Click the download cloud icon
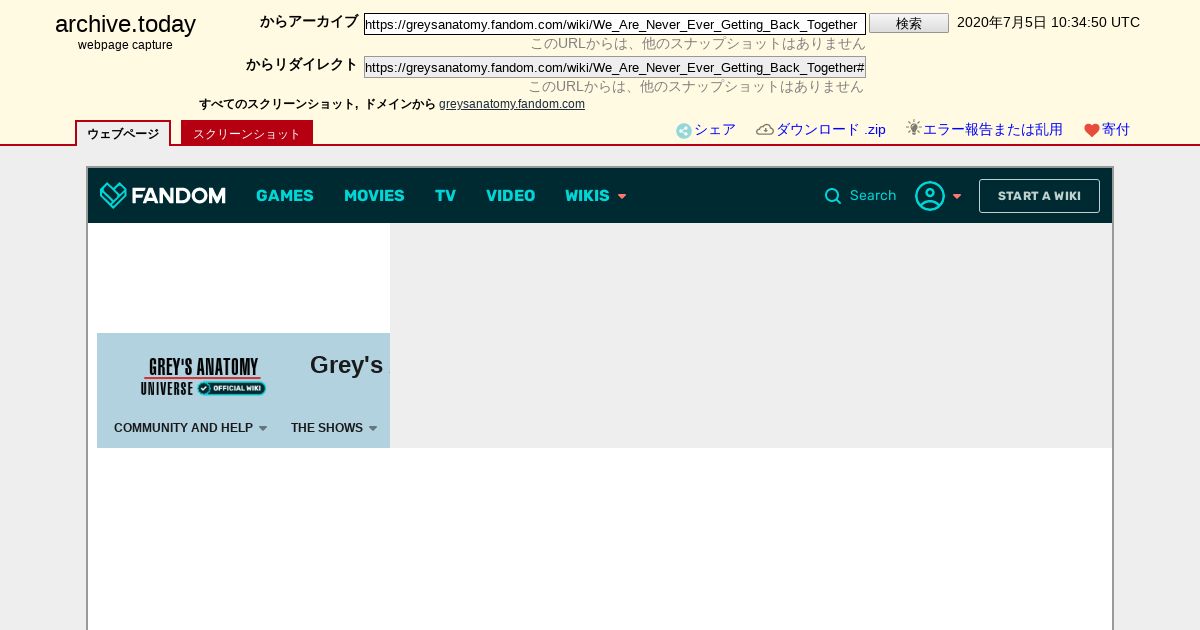1200x630 pixels. pyautogui.click(x=765, y=130)
